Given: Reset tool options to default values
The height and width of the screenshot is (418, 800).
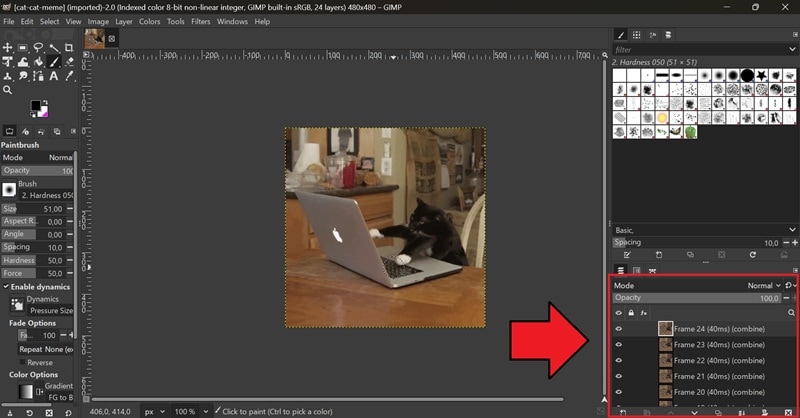Looking at the screenshot, I should [x=68, y=413].
